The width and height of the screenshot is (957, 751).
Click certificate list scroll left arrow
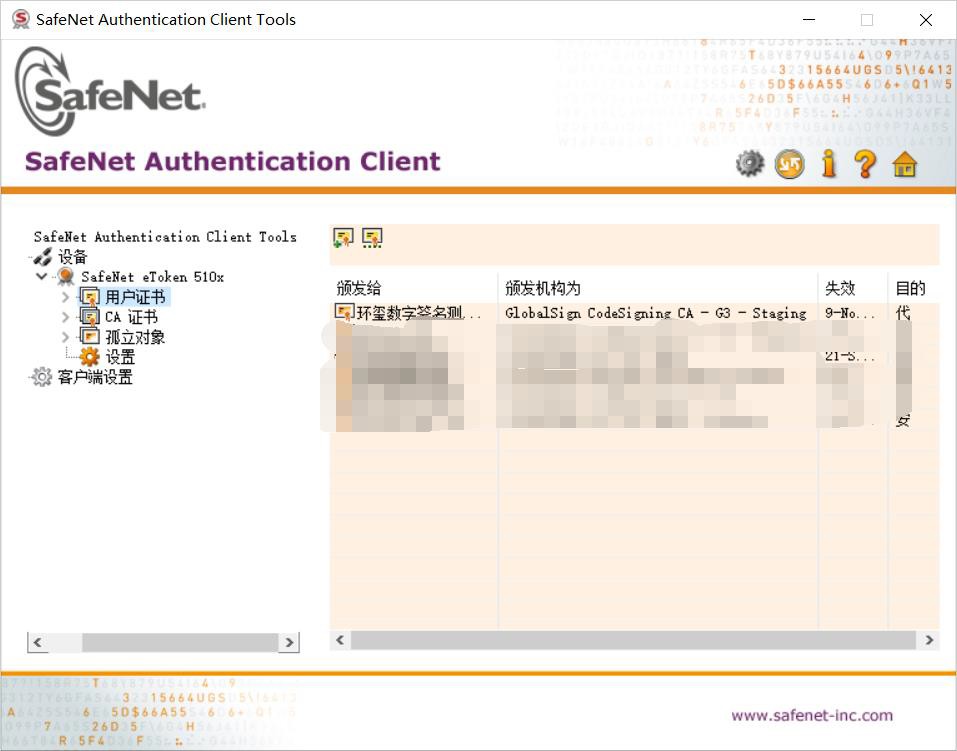pos(341,640)
